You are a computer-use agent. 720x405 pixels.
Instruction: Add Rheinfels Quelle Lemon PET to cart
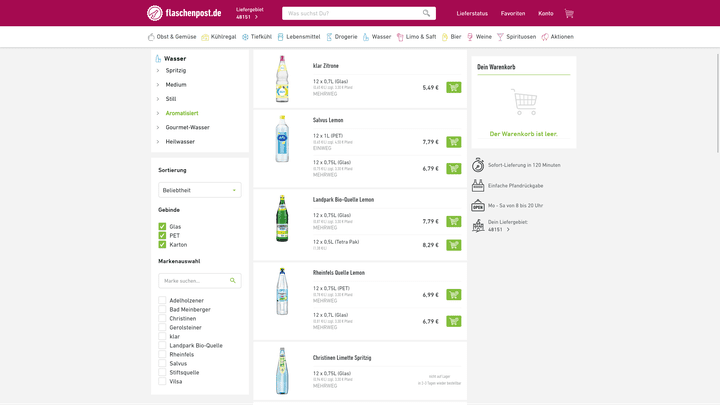click(454, 295)
